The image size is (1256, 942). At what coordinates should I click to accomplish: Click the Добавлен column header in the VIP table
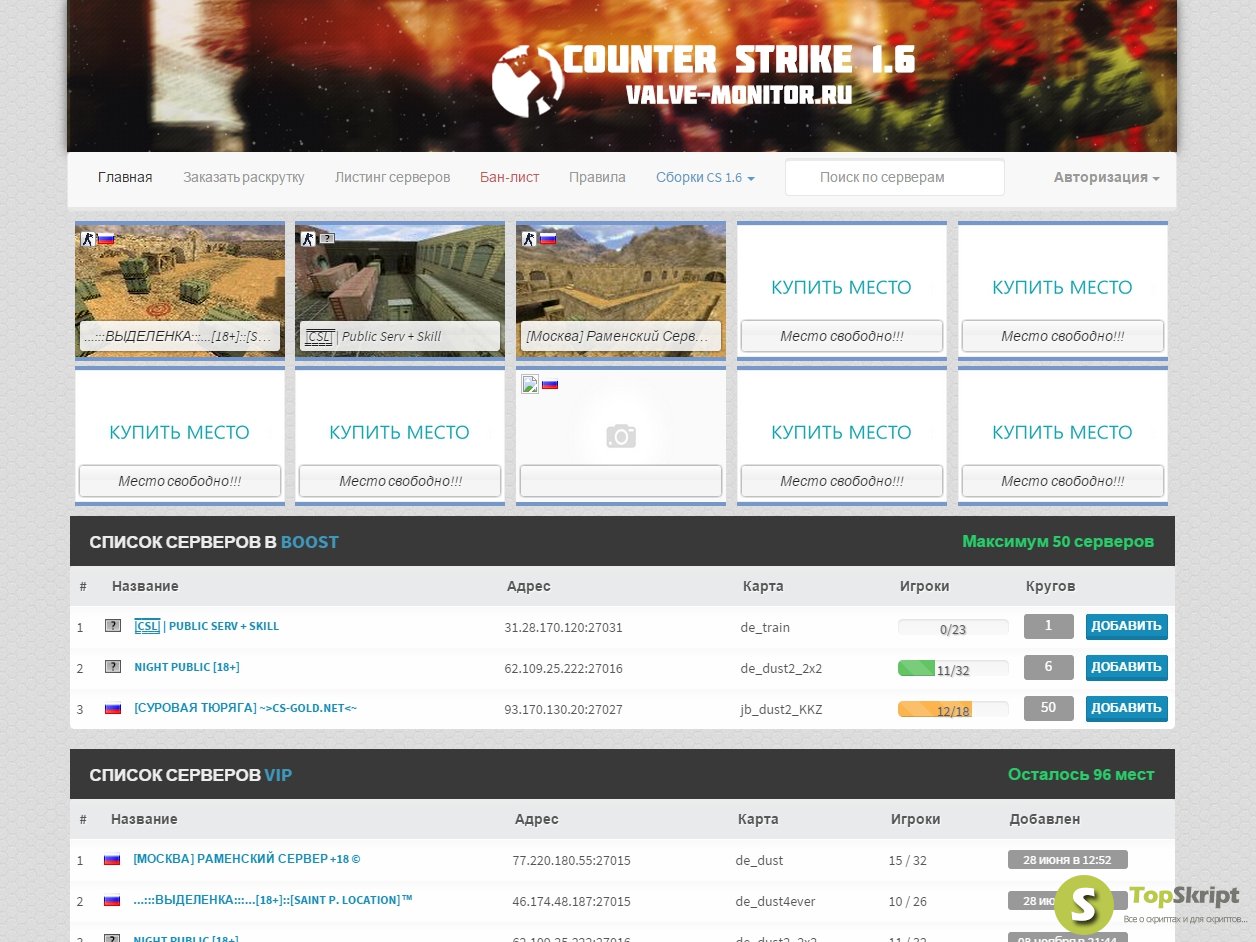1045,819
